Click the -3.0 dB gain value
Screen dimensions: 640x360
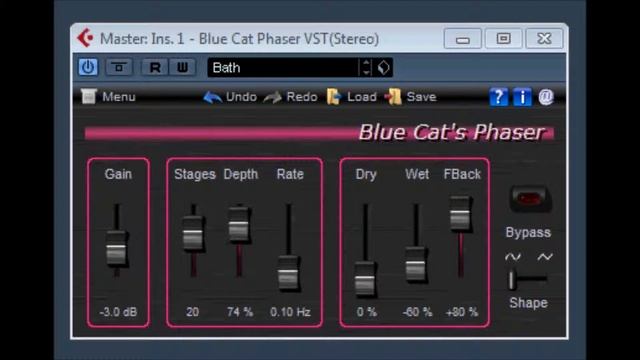coord(118,312)
